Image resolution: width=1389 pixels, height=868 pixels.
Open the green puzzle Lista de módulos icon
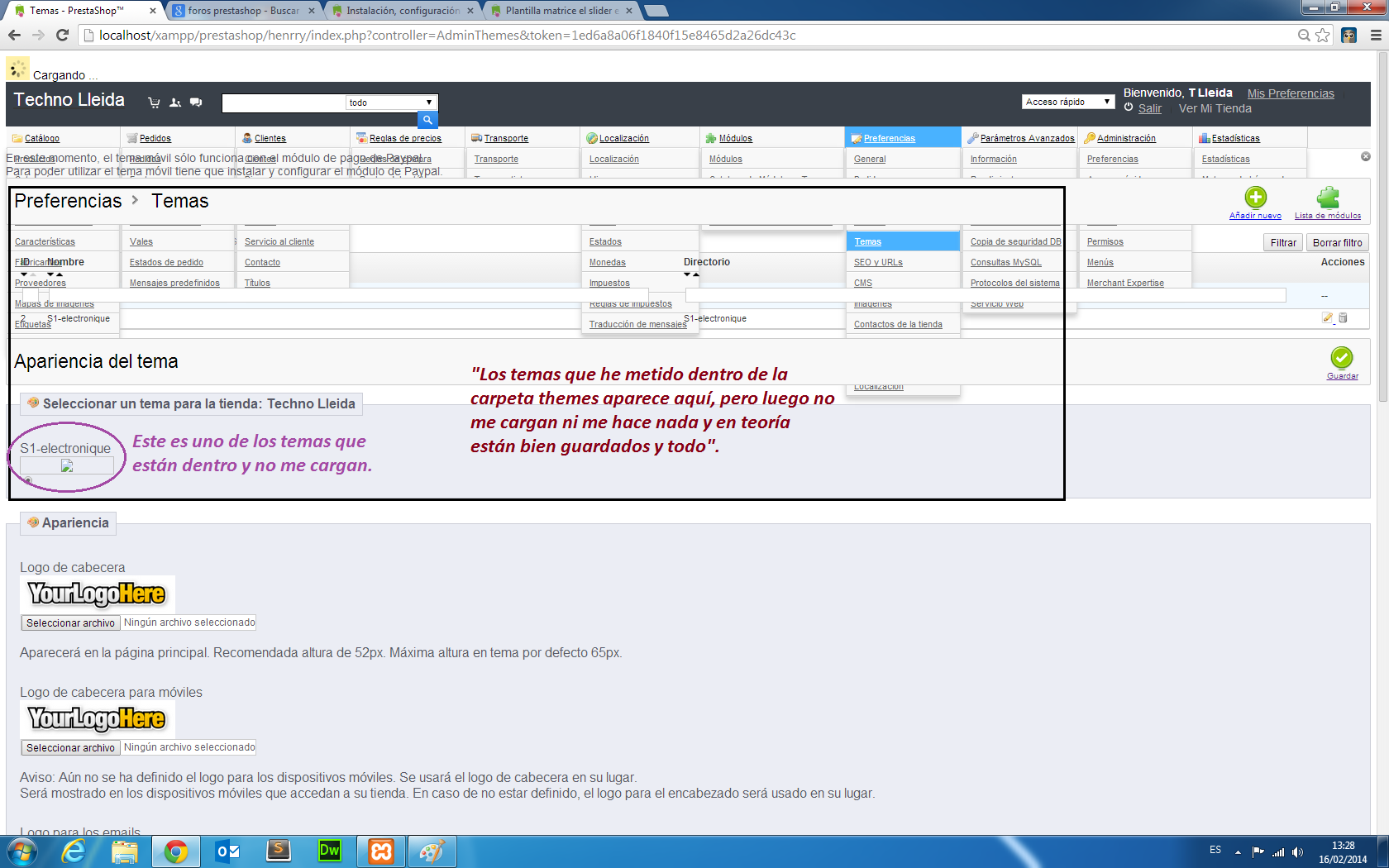pos(1328,197)
